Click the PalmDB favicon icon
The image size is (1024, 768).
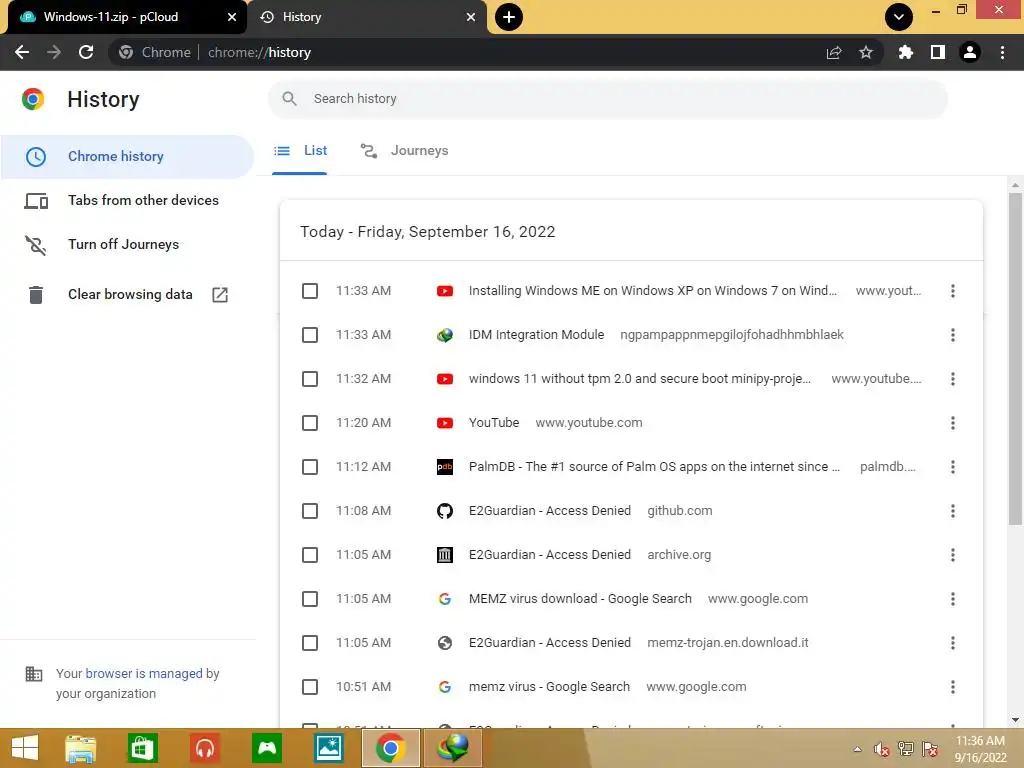pos(445,467)
